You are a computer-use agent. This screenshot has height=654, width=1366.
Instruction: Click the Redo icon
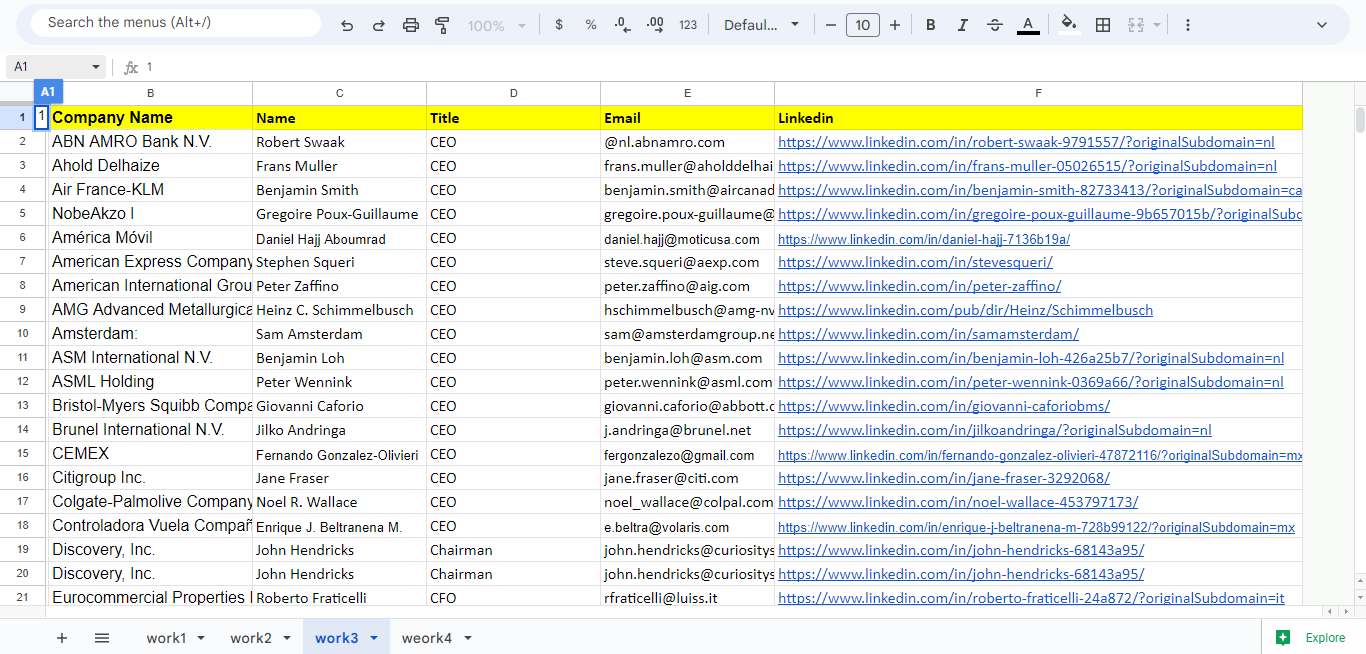pyautogui.click(x=379, y=25)
